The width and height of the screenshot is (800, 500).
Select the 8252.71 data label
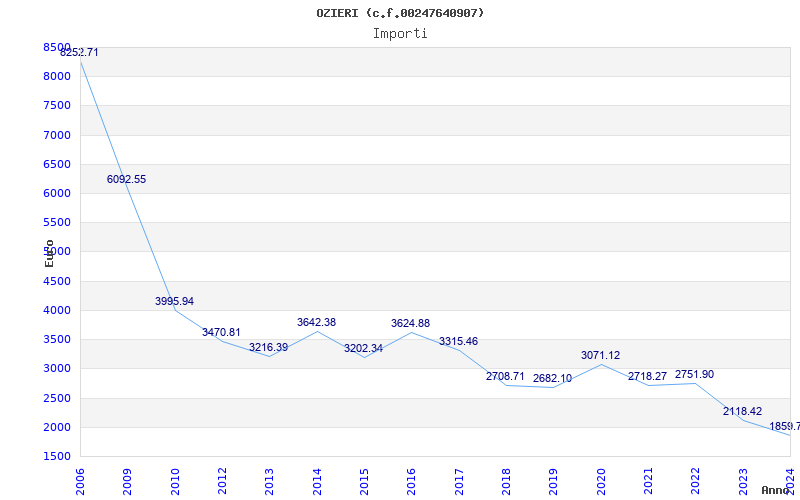[79, 53]
